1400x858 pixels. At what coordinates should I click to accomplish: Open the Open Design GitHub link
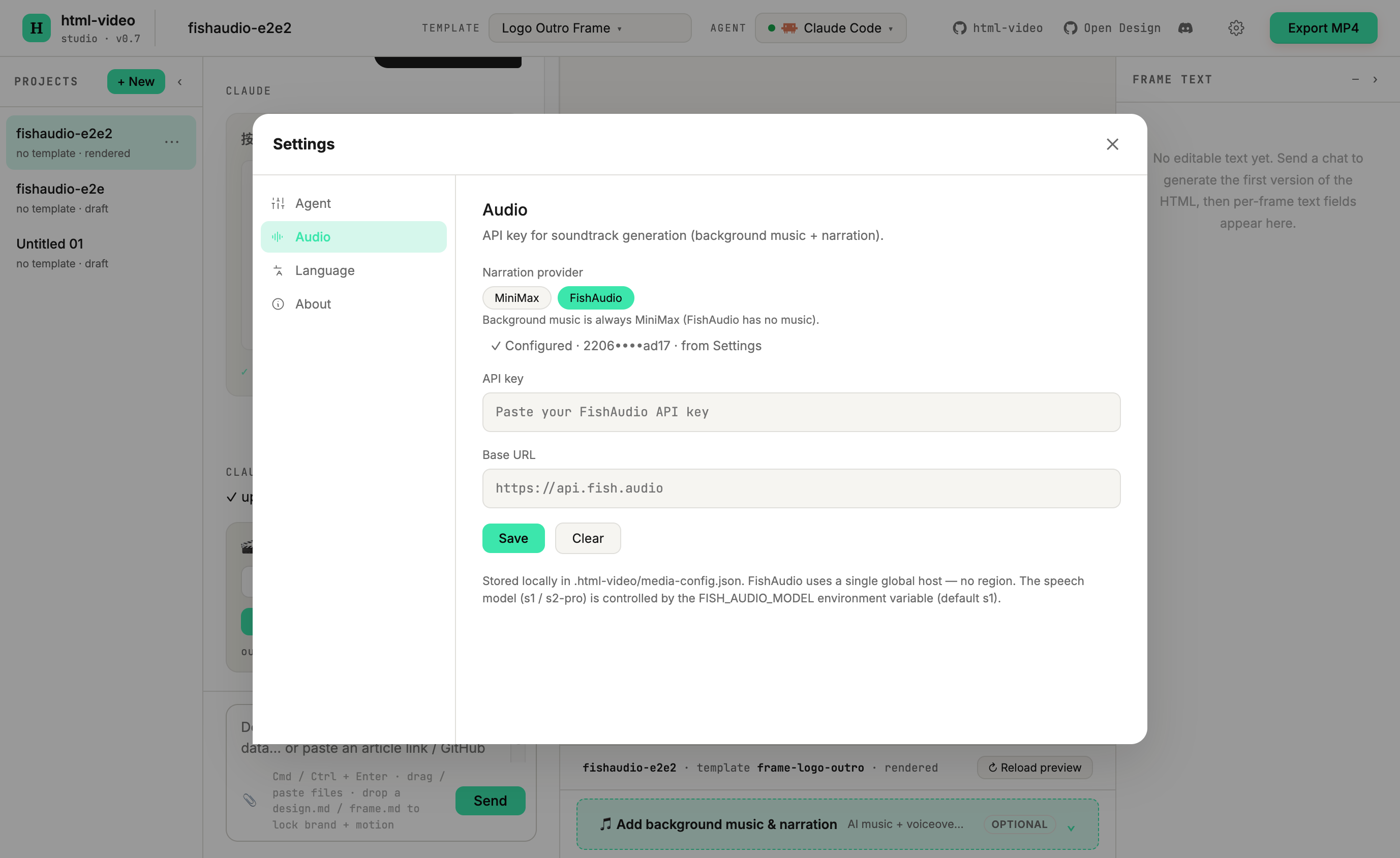point(1112,28)
